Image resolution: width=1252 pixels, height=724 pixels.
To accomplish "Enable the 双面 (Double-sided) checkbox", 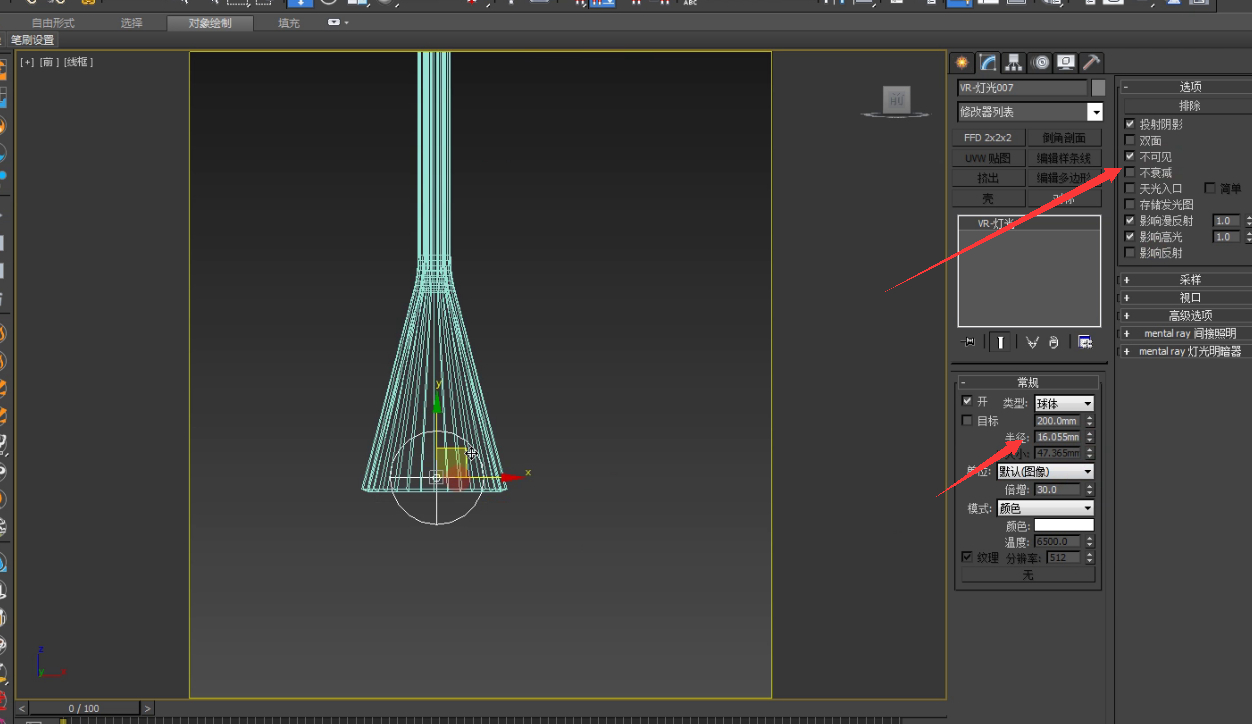I will point(1130,141).
